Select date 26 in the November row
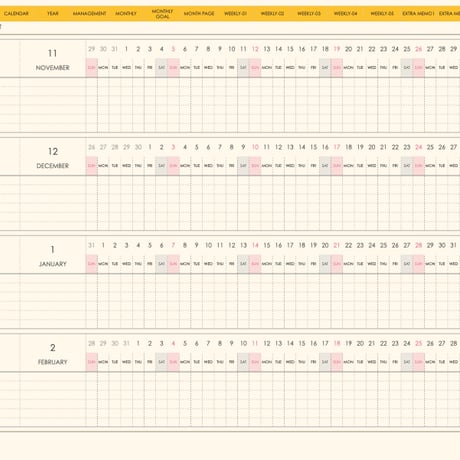 click(x=419, y=49)
